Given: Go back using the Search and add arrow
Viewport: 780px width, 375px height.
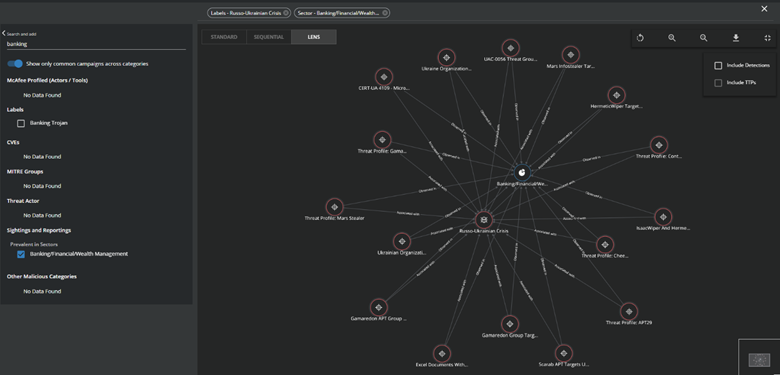Looking at the screenshot, I should click(4, 33).
